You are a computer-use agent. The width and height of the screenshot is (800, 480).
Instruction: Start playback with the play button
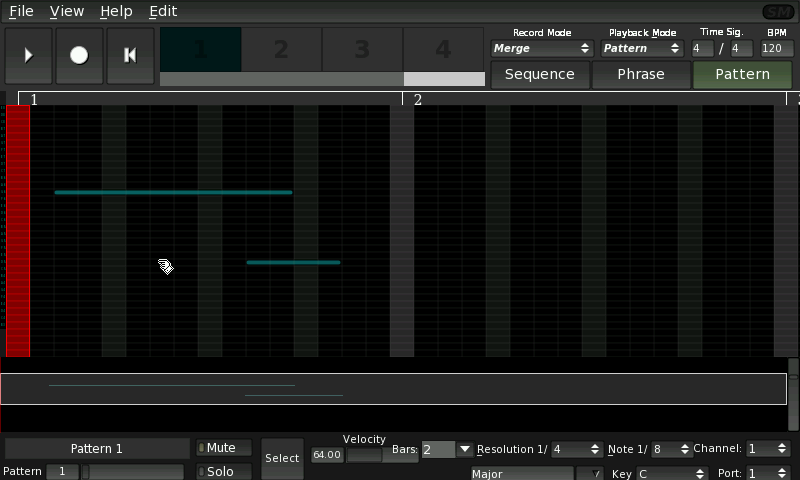coord(29,56)
